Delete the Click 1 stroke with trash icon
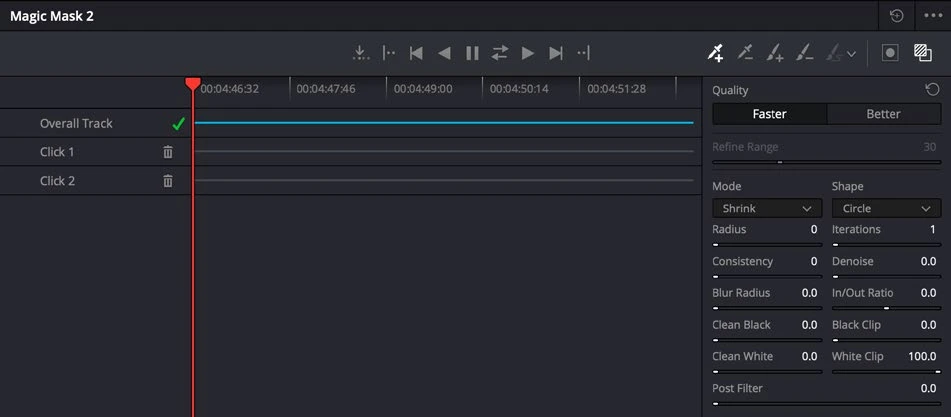This screenshot has width=951, height=417. tap(168, 152)
